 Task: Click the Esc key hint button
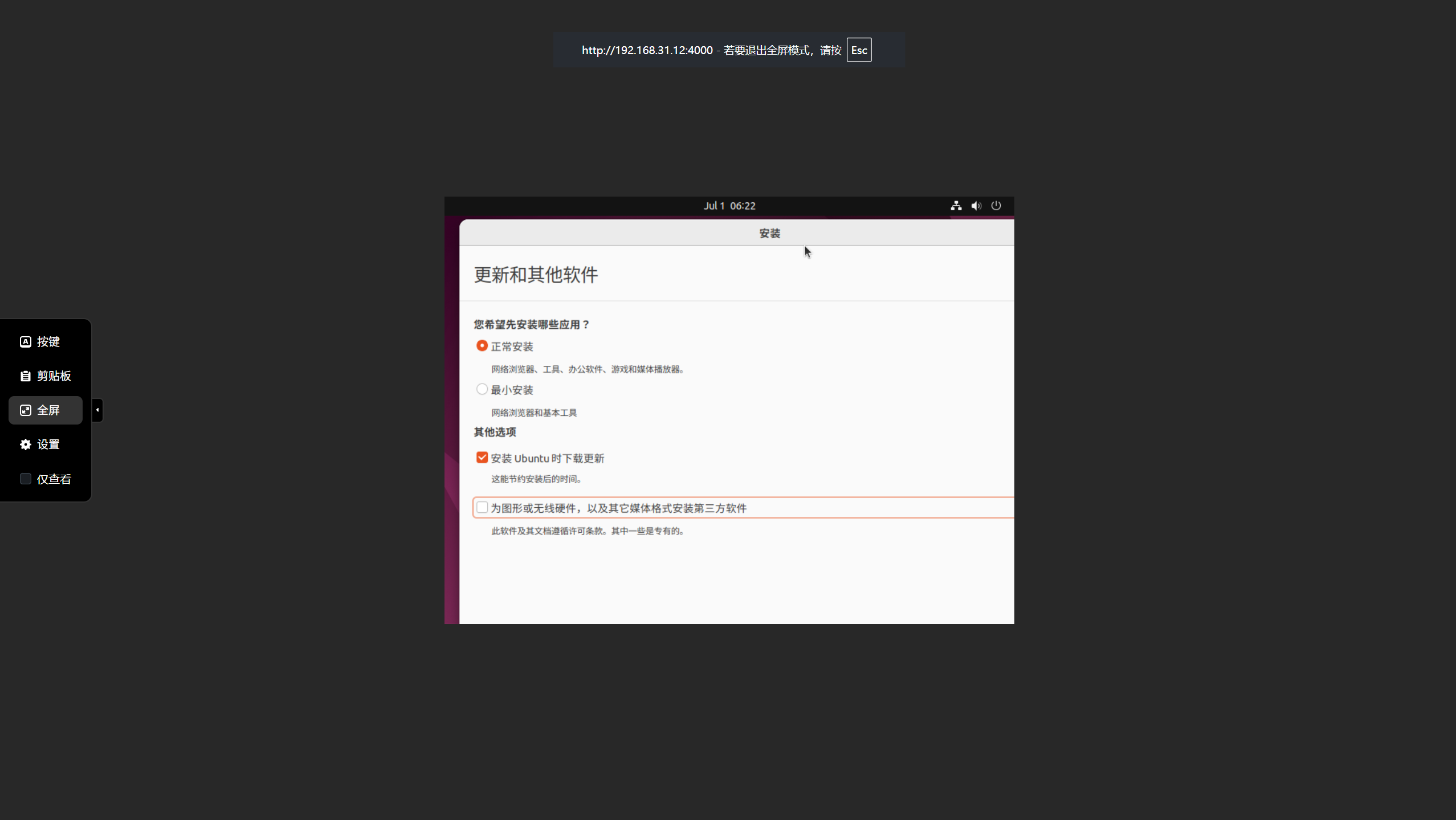(x=859, y=50)
